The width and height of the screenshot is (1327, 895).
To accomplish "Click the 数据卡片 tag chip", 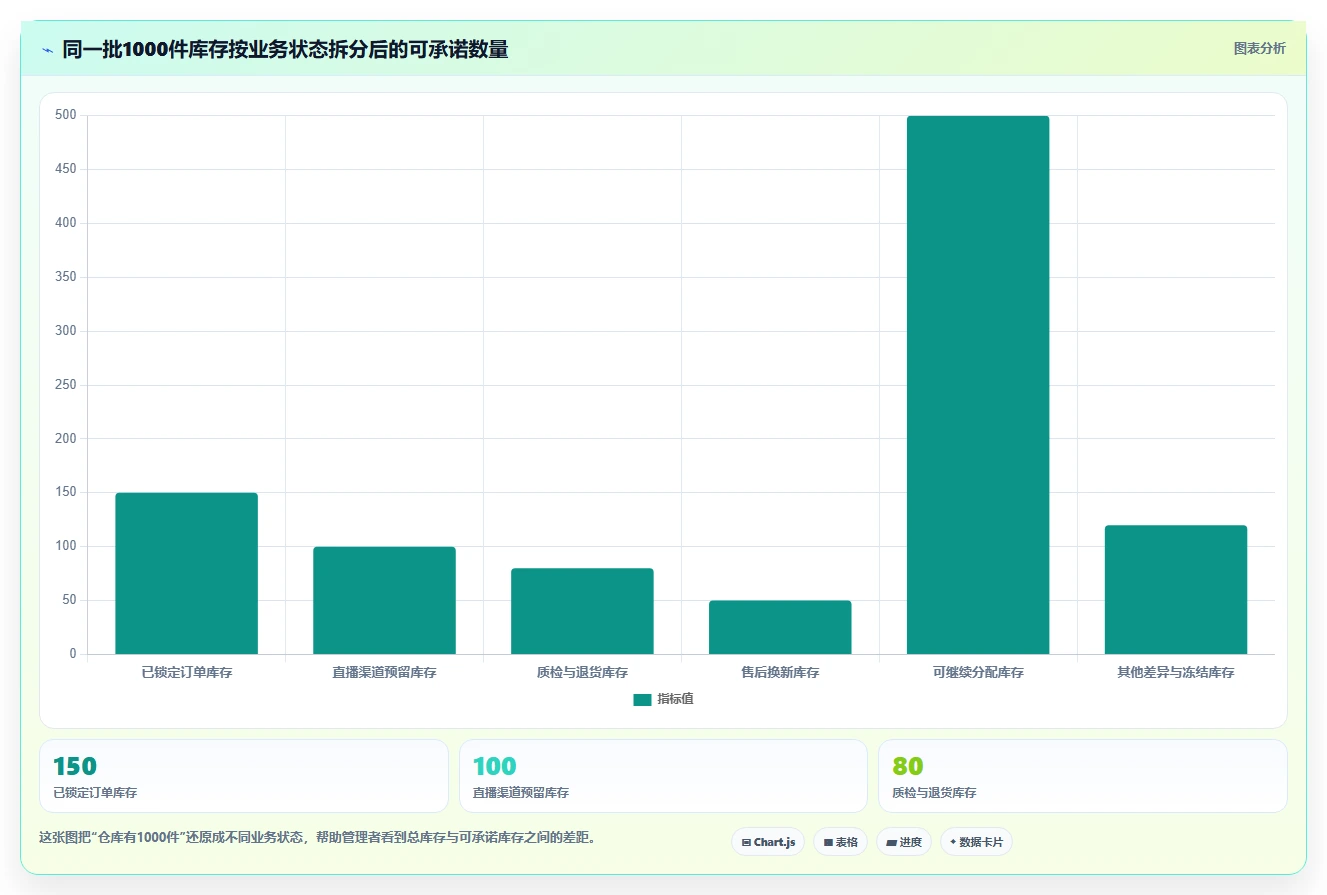I will [976, 842].
